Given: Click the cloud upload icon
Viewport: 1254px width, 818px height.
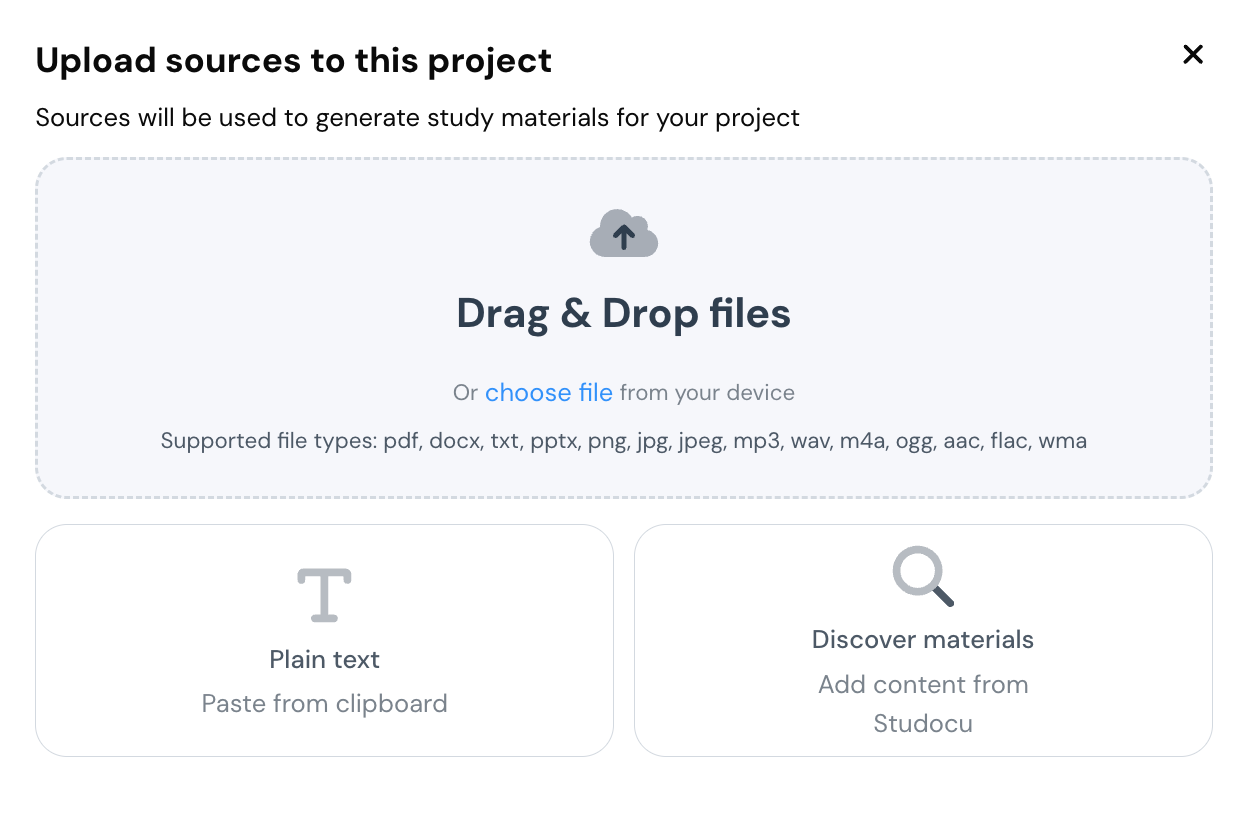Looking at the screenshot, I should tap(624, 234).
